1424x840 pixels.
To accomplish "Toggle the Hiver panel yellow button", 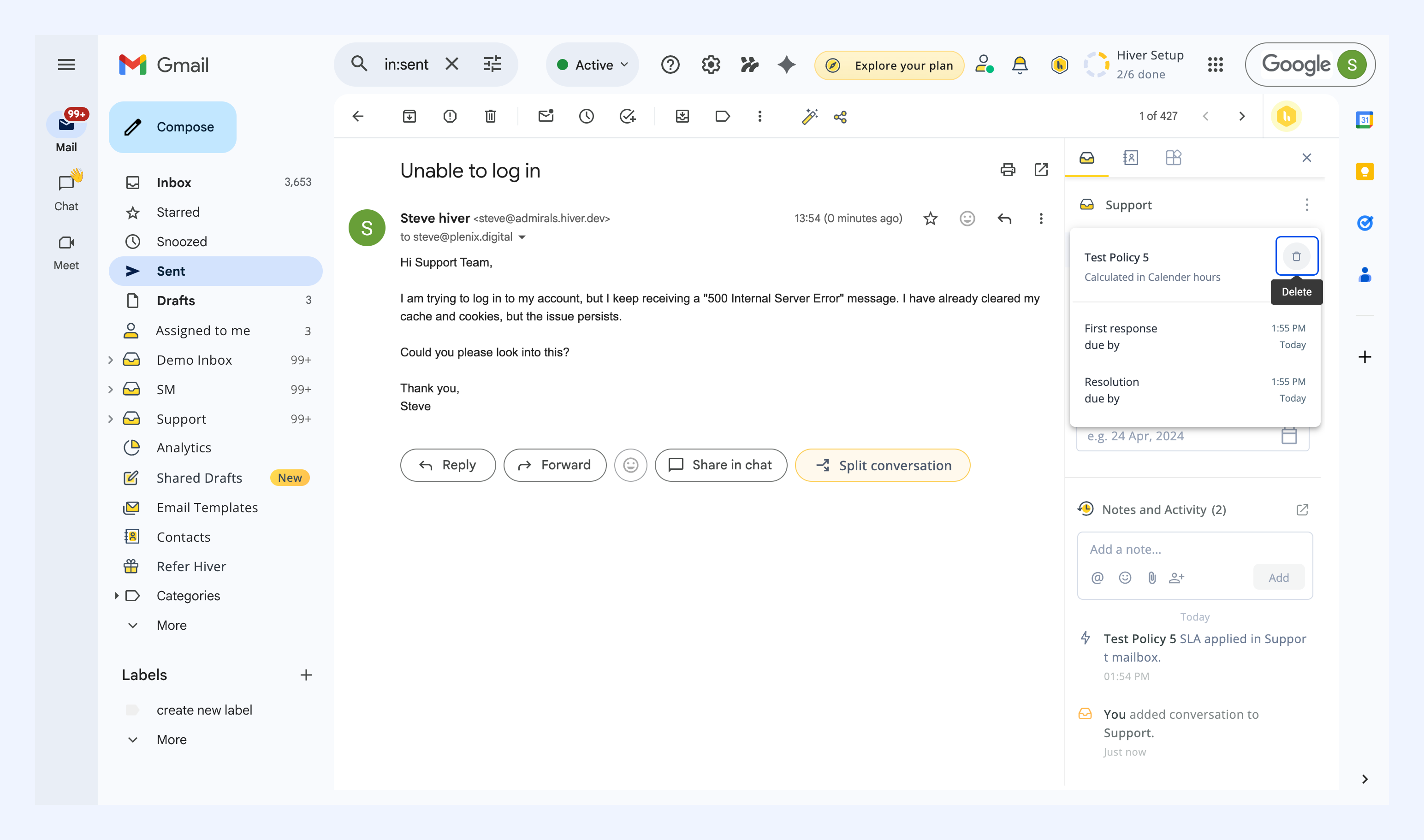I will (1287, 117).
